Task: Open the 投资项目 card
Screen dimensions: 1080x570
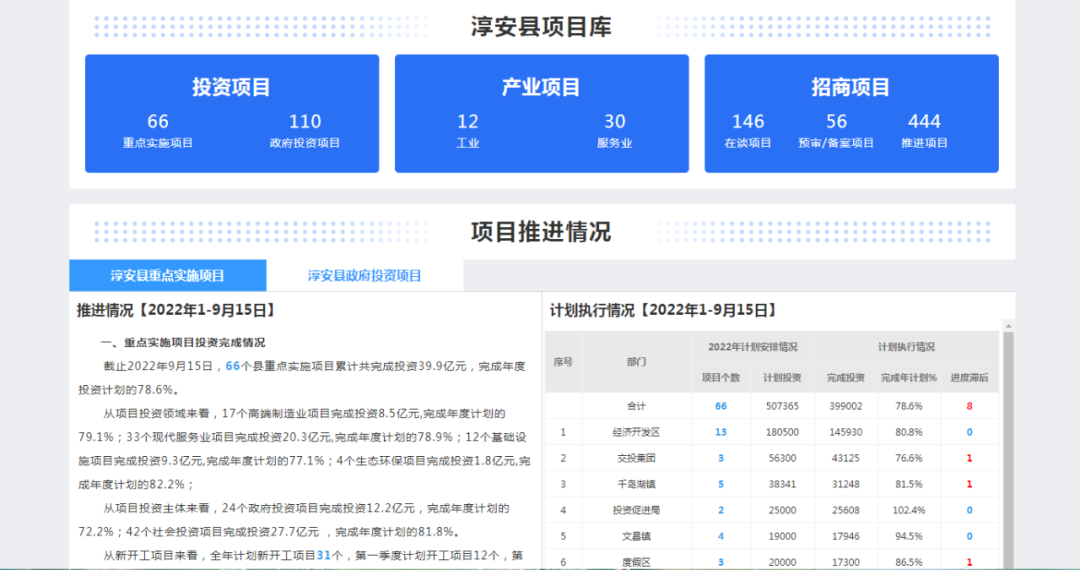Action: (231, 114)
